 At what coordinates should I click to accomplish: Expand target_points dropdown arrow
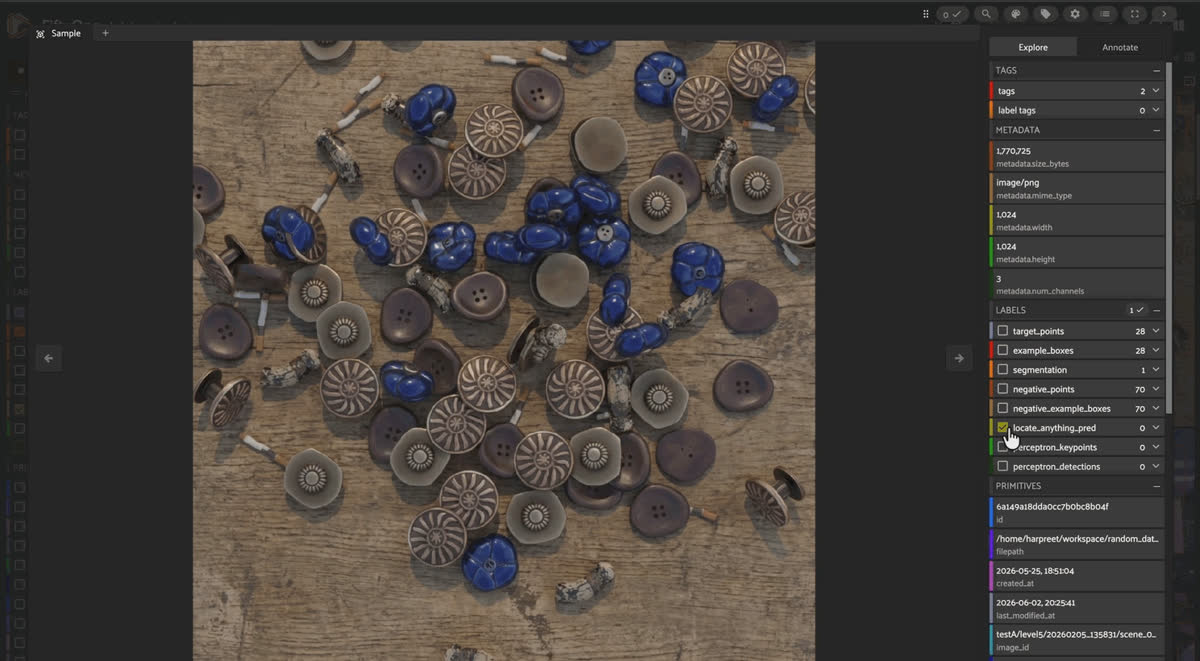(1156, 331)
